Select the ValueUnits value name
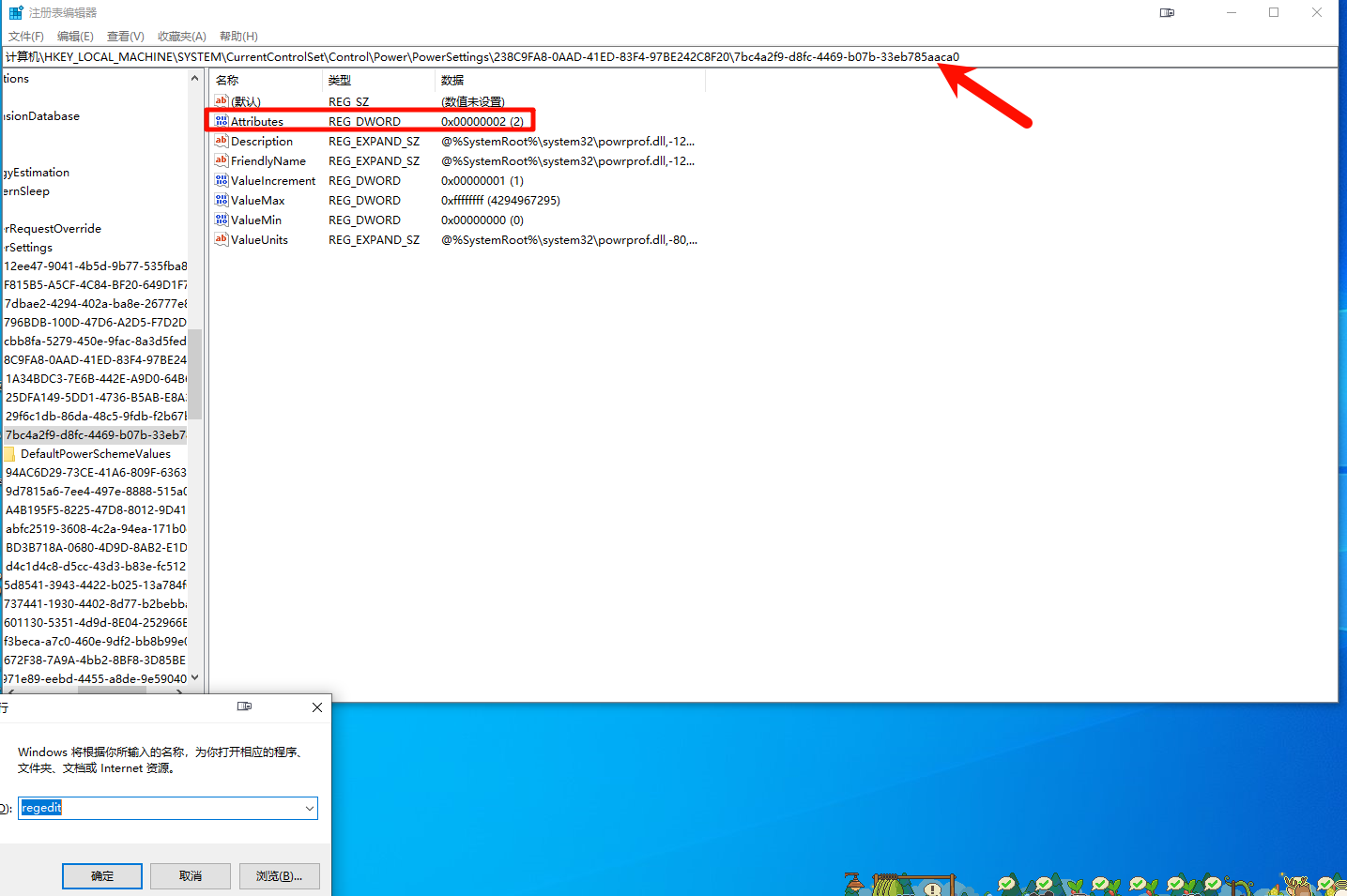1347x896 pixels. [x=260, y=239]
